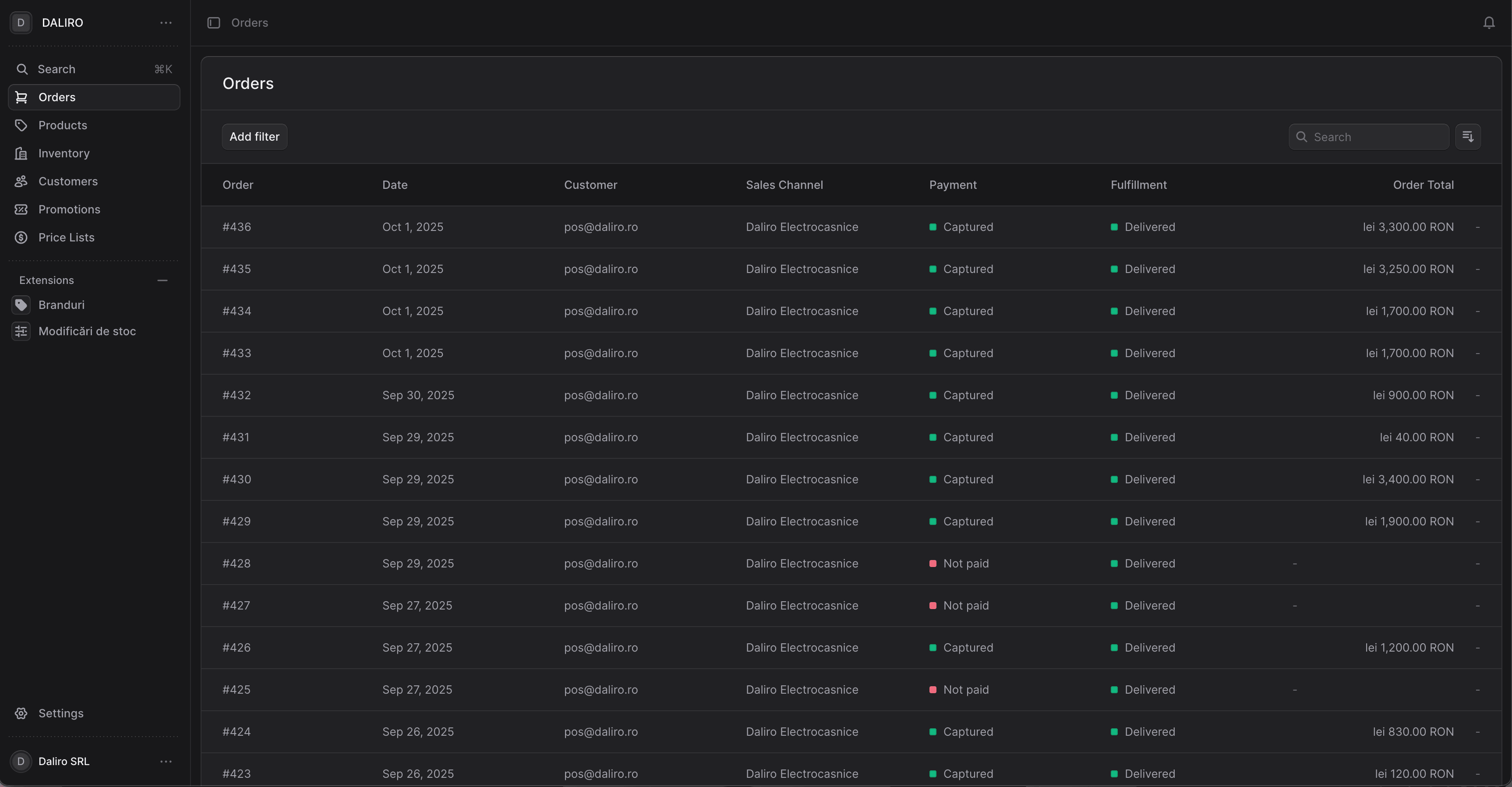Toggle the sidebar panel icon
Screen dimensions: 1512x787
(214, 23)
